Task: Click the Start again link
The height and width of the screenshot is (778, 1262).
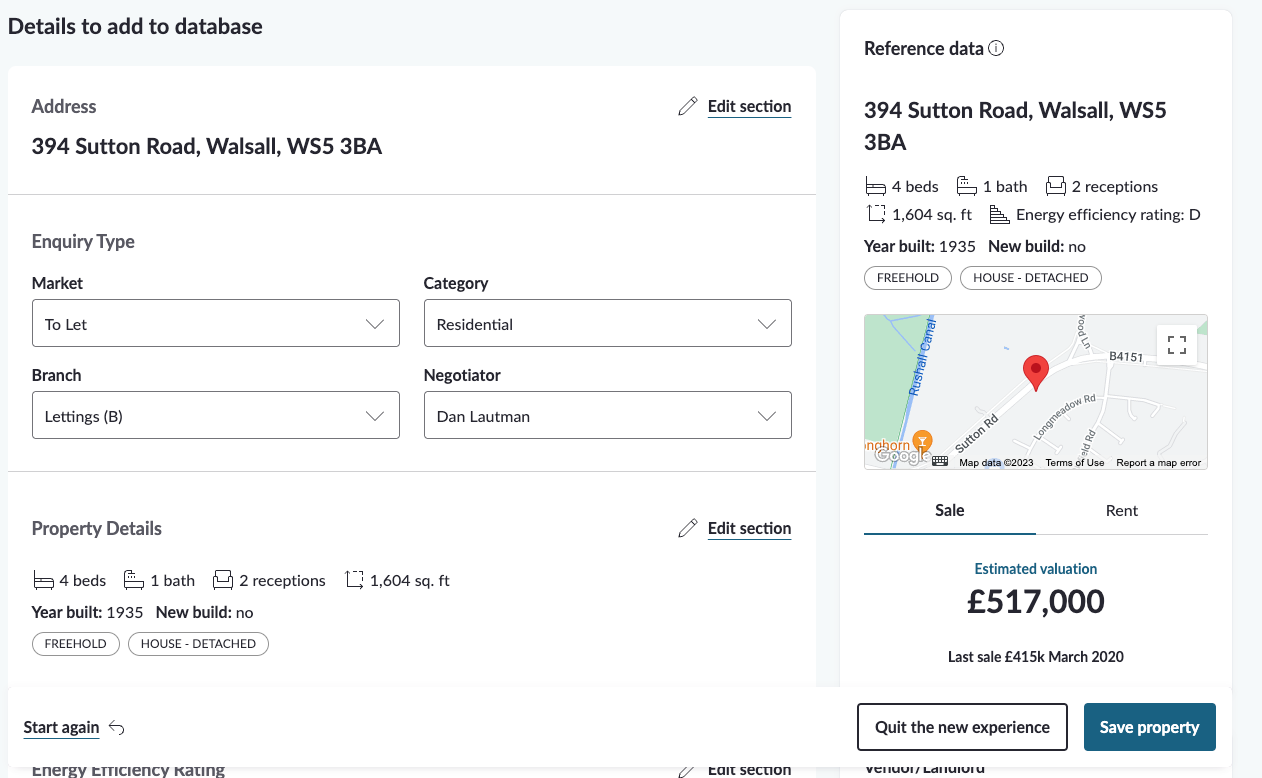Action: (x=61, y=727)
